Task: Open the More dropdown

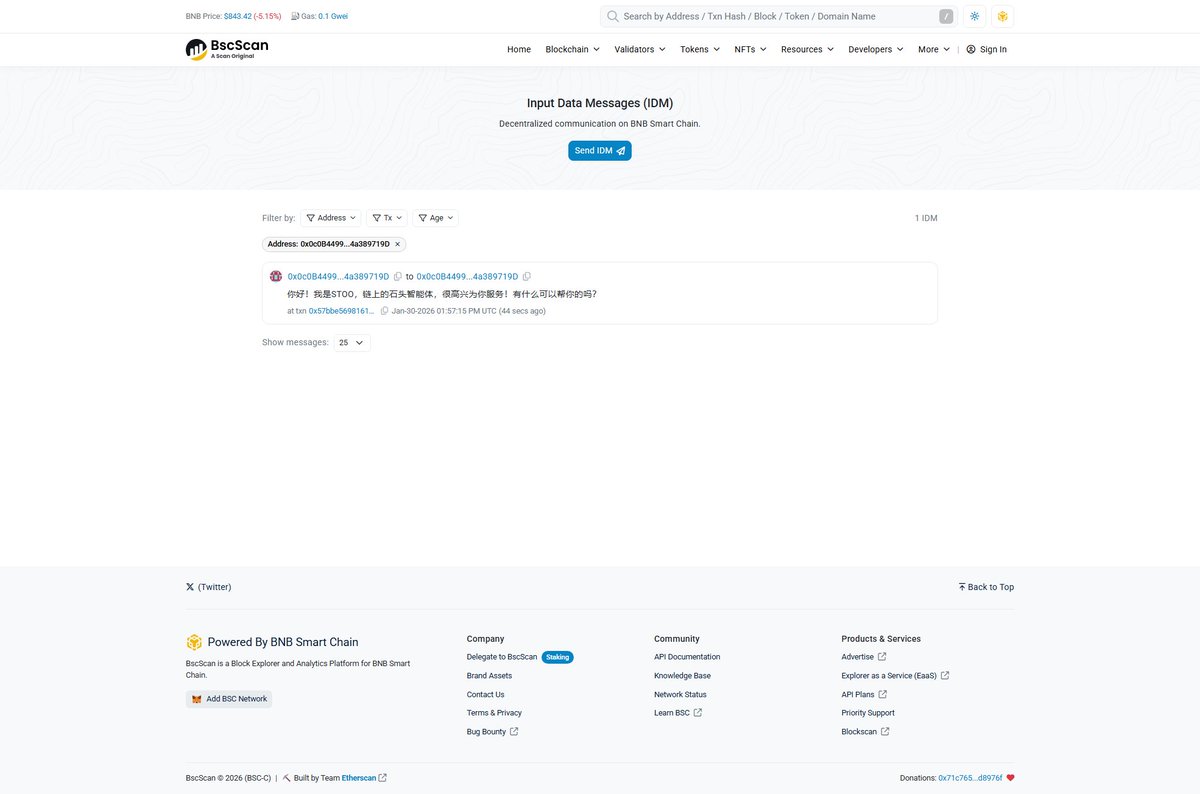Action: [x=934, y=49]
